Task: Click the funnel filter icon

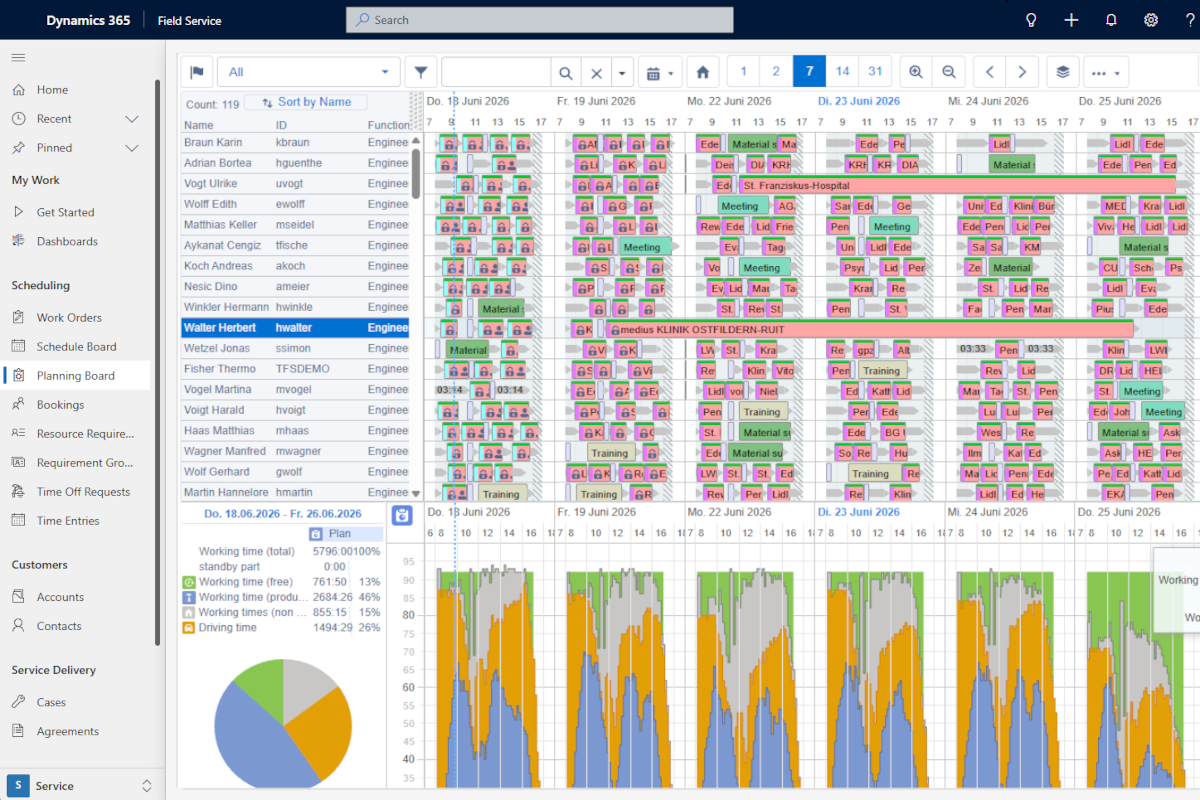Action: pyautogui.click(x=421, y=72)
